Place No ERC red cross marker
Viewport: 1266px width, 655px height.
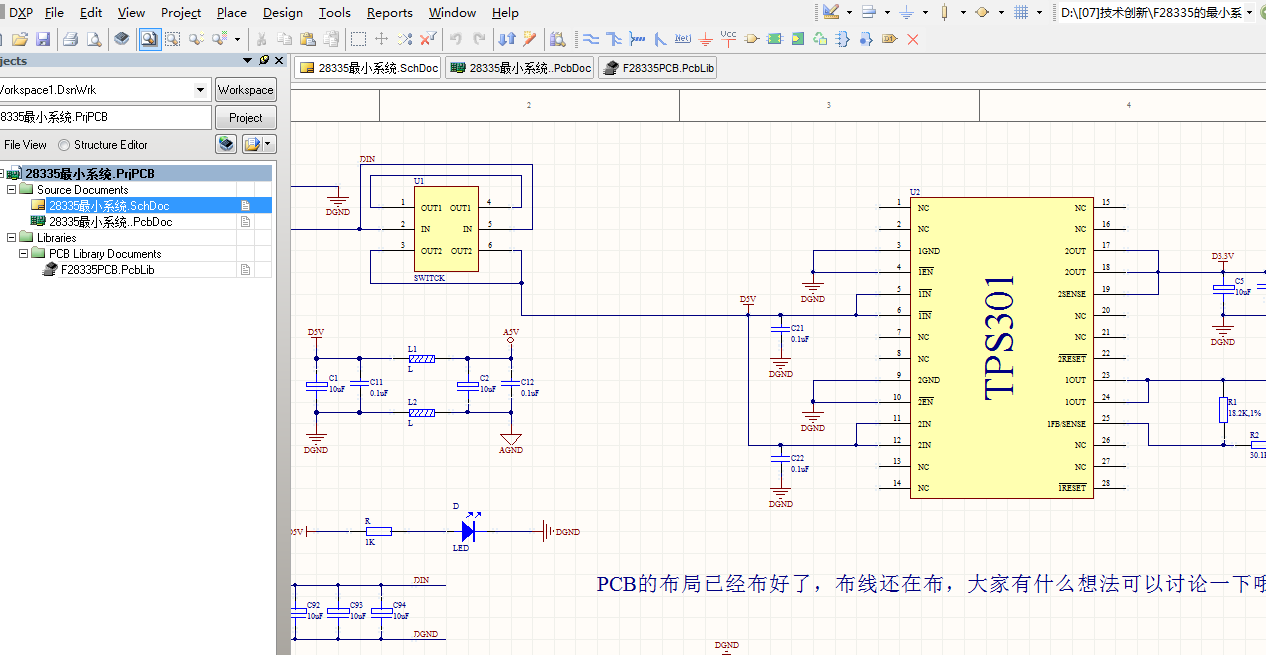(x=912, y=39)
